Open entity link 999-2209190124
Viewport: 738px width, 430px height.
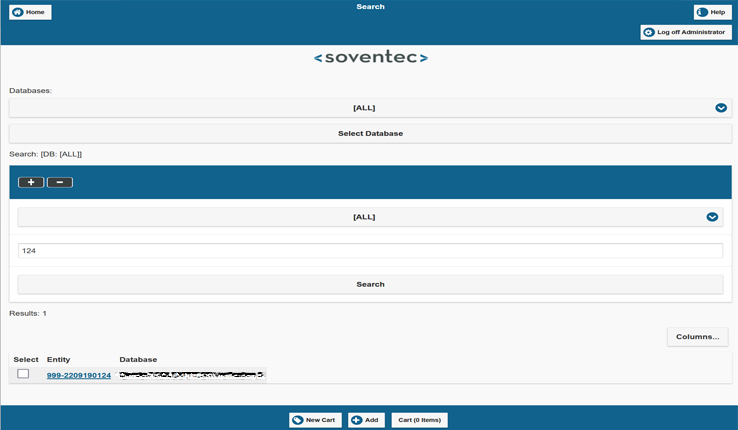click(x=79, y=375)
